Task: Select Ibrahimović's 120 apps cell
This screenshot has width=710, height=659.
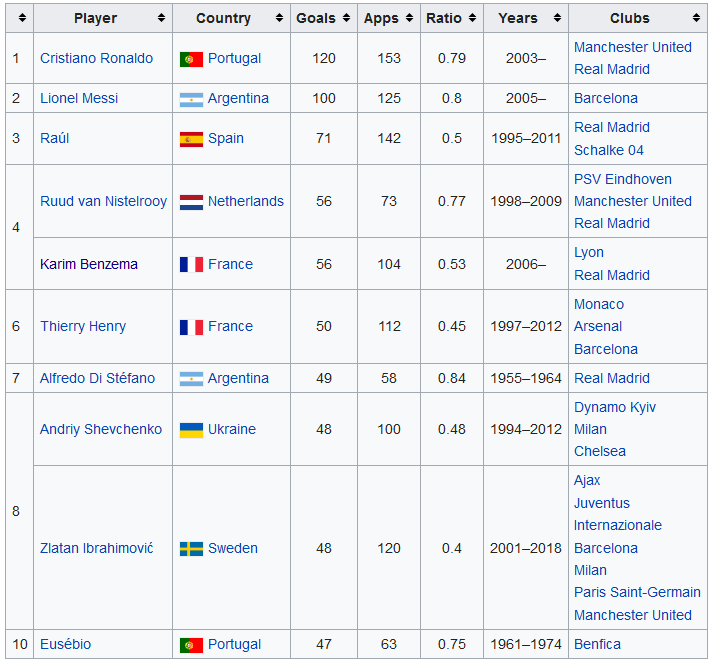Action: click(389, 548)
